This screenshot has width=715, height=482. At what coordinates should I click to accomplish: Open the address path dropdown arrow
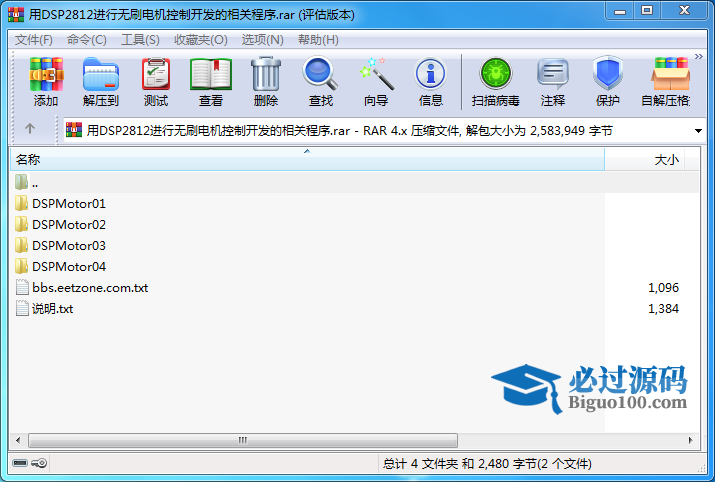point(698,131)
